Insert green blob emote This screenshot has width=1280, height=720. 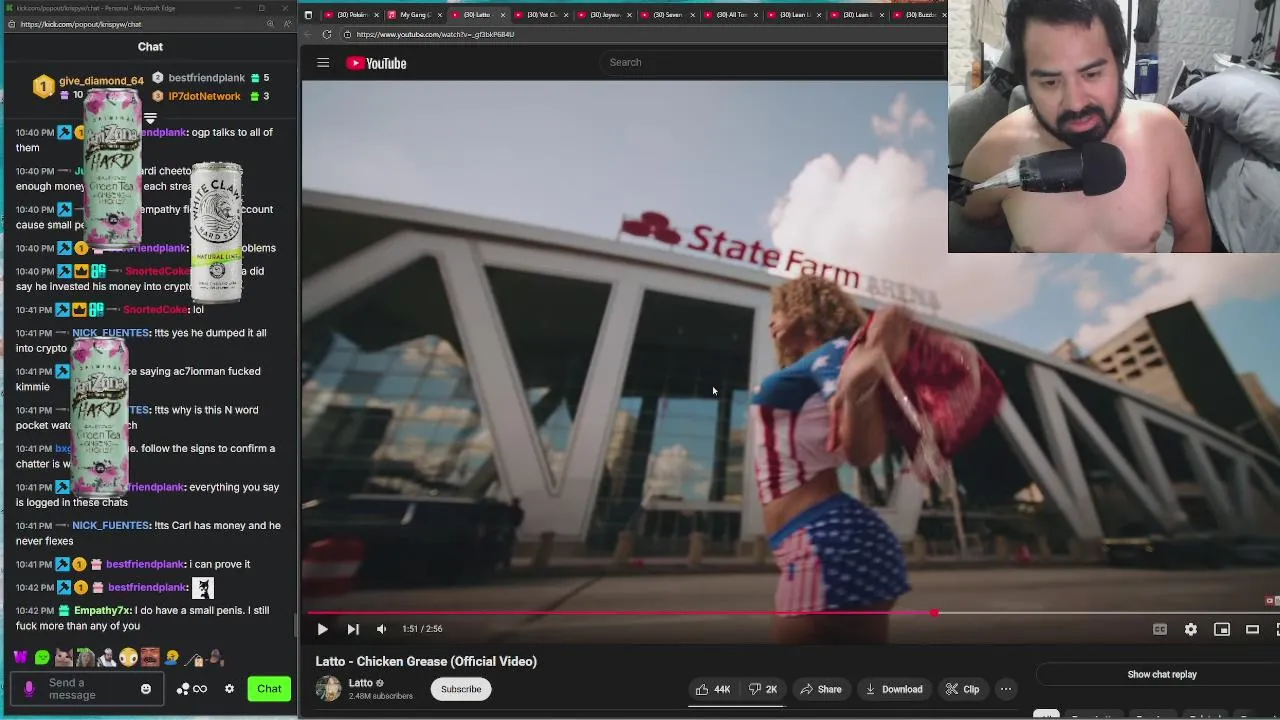click(x=42, y=658)
